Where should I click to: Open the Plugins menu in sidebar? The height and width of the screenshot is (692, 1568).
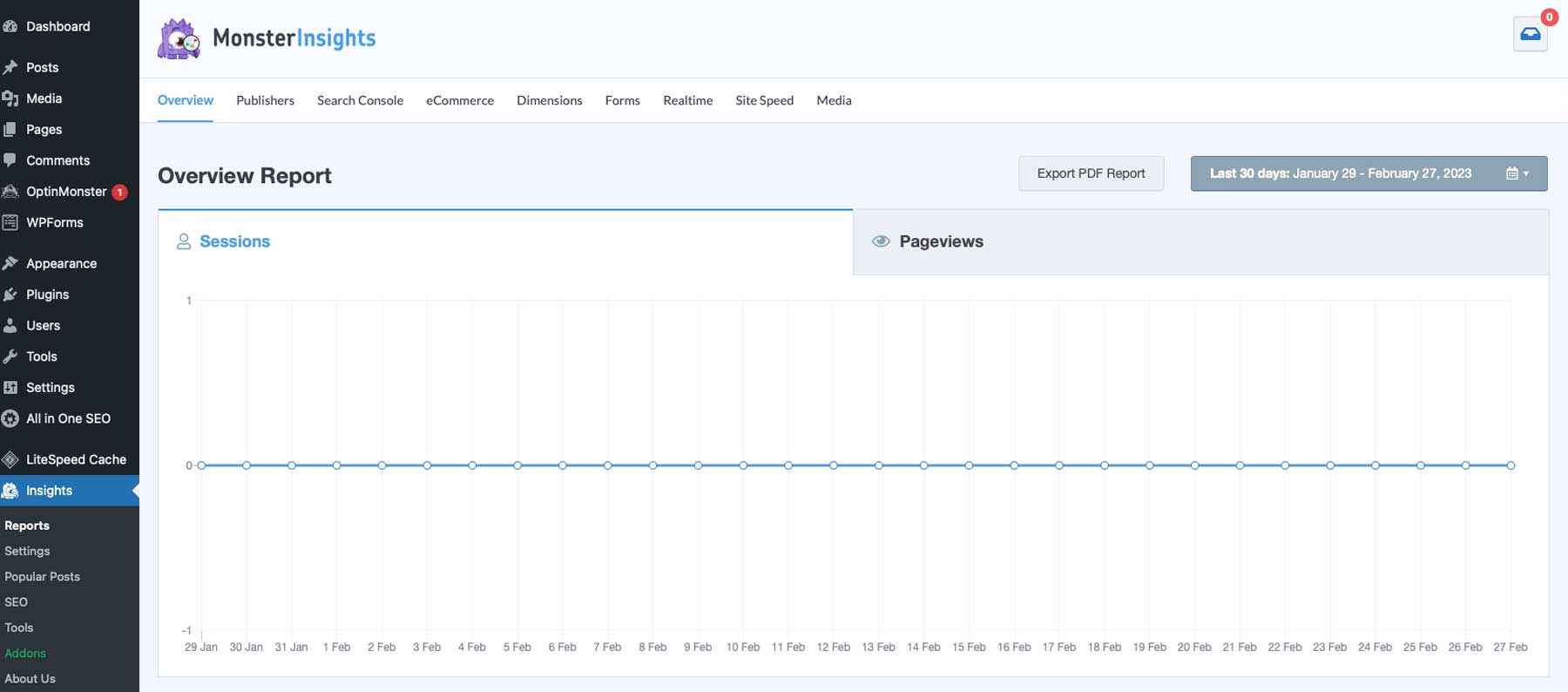(47, 295)
